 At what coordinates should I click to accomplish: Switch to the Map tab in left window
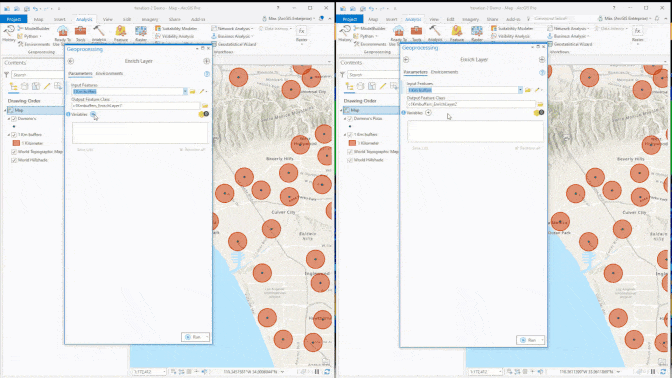coord(39,19)
